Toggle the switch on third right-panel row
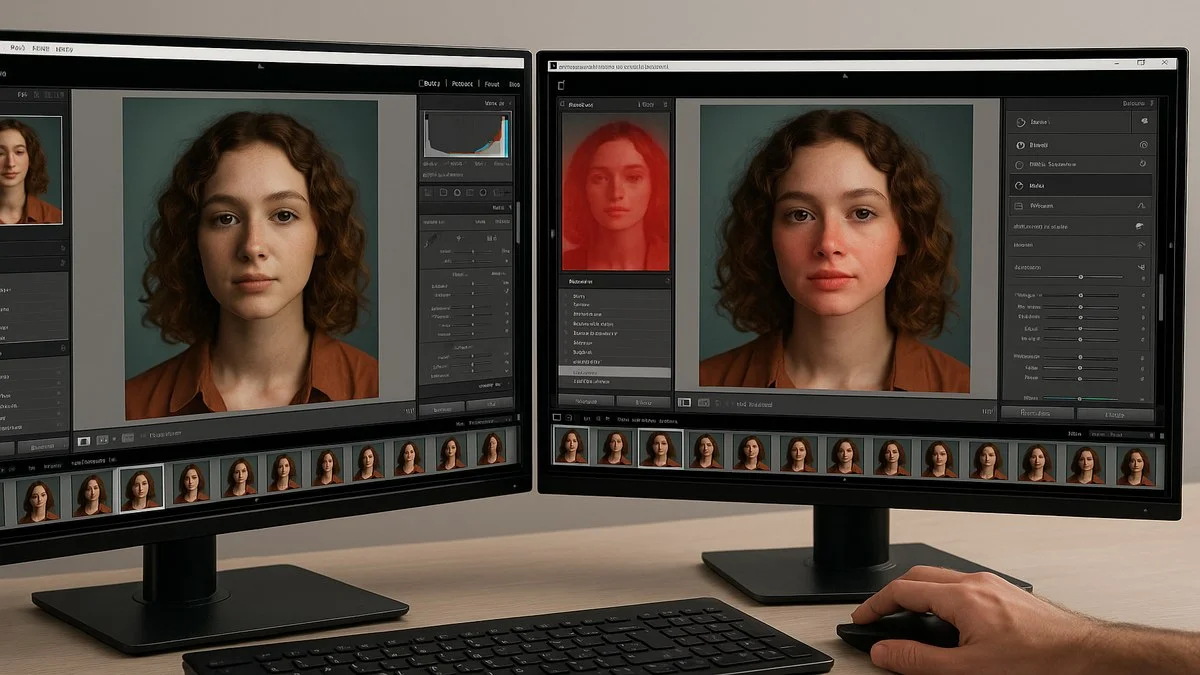Screen dimensions: 1200x675 pyautogui.click(x=1143, y=164)
